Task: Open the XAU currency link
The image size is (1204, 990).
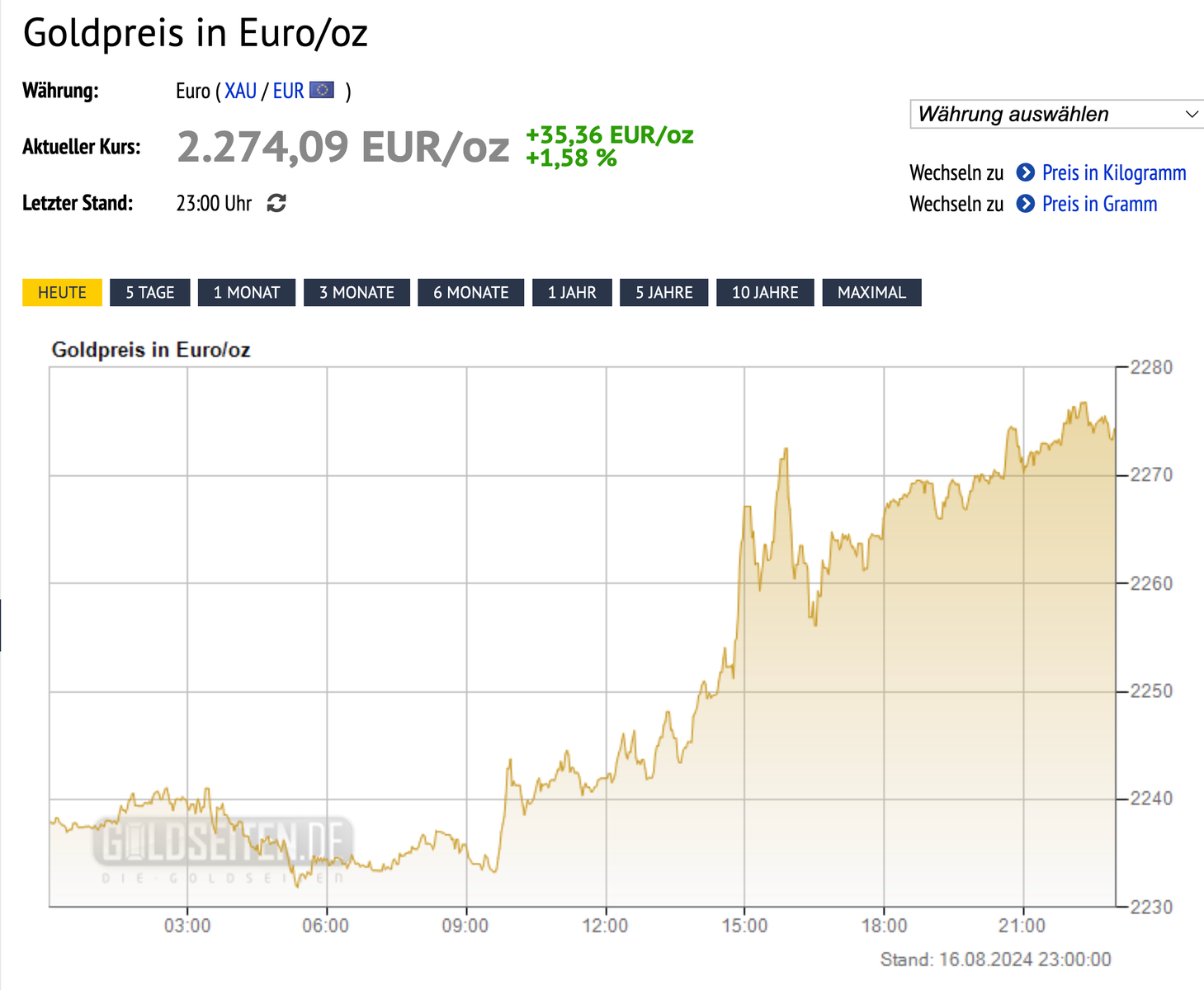Action: click(x=240, y=91)
